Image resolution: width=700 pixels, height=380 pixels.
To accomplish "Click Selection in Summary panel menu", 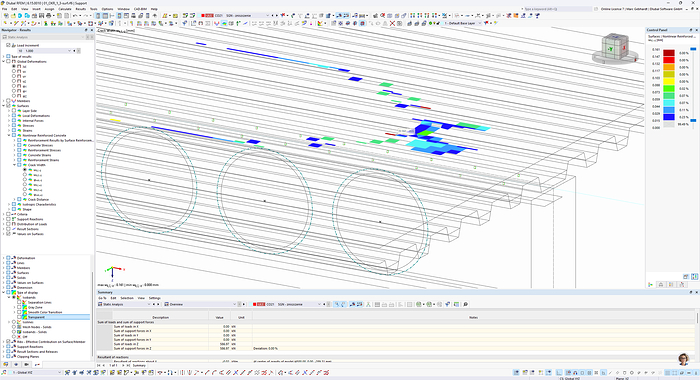I will [x=127, y=298].
